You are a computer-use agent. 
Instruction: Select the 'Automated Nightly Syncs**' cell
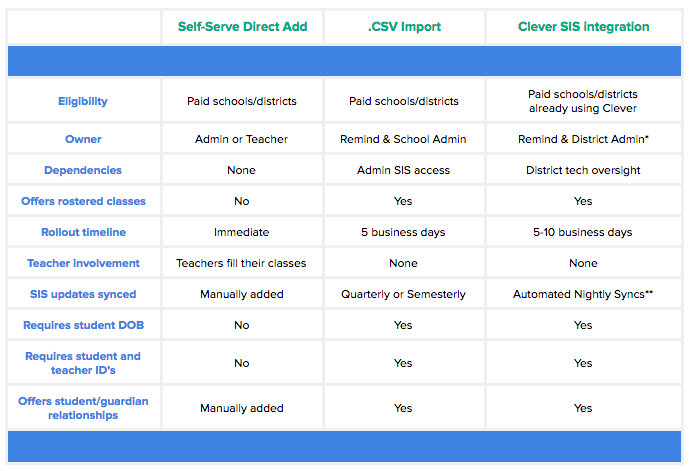(583, 294)
